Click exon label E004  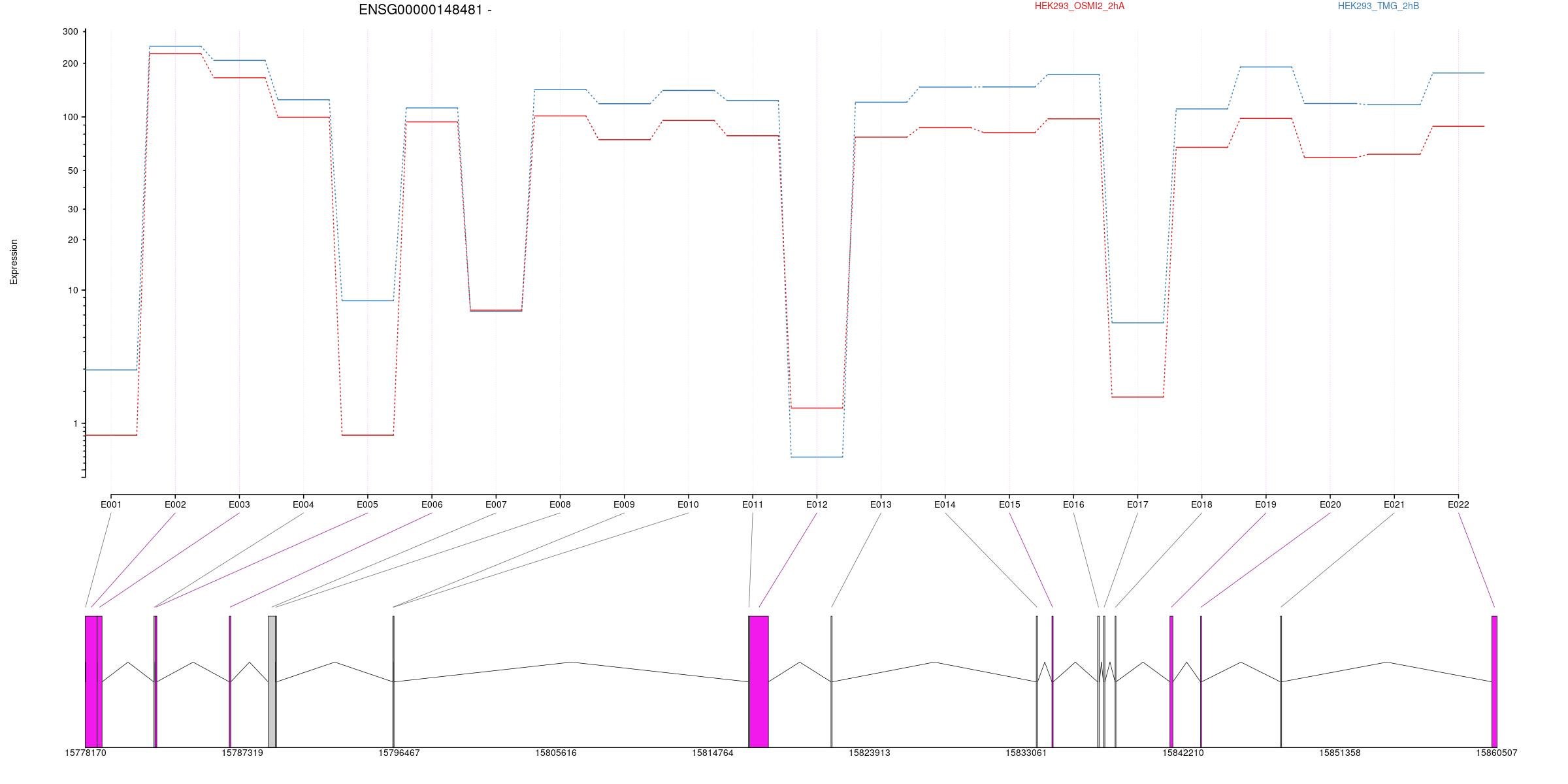tap(303, 504)
